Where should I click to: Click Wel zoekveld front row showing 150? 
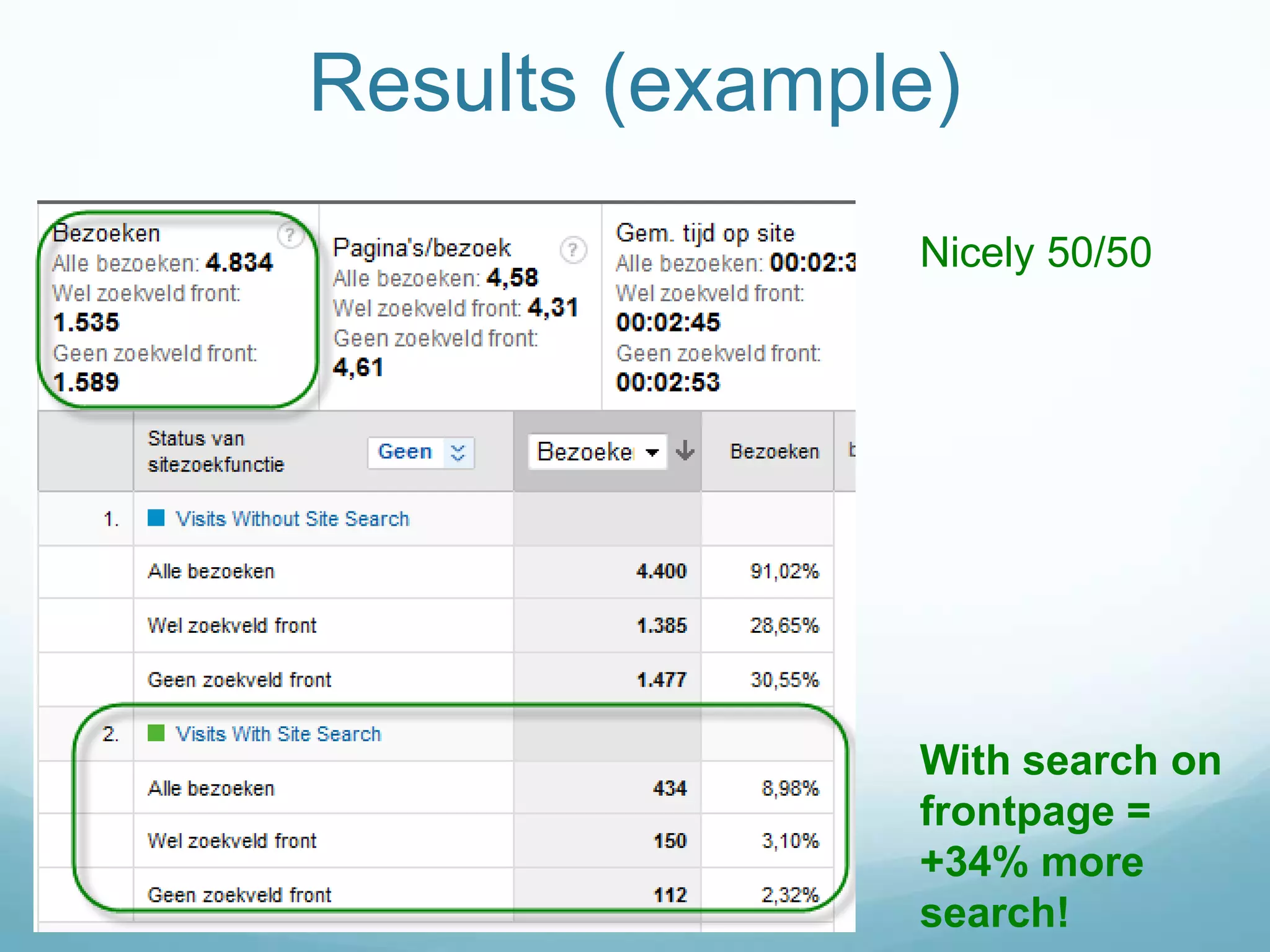pyautogui.click(x=232, y=842)
